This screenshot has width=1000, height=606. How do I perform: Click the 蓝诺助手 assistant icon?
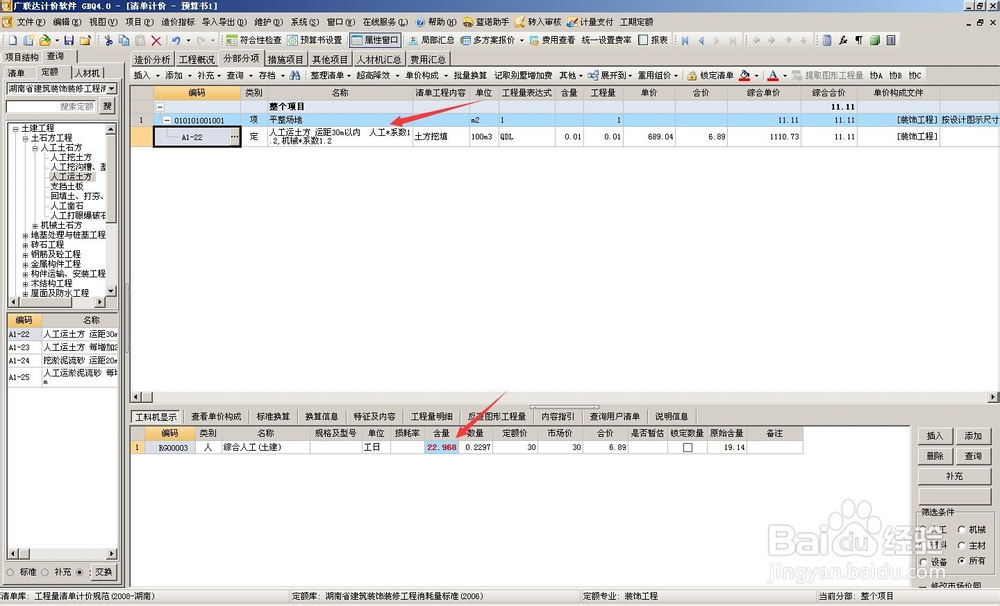(x=468, y=22)
